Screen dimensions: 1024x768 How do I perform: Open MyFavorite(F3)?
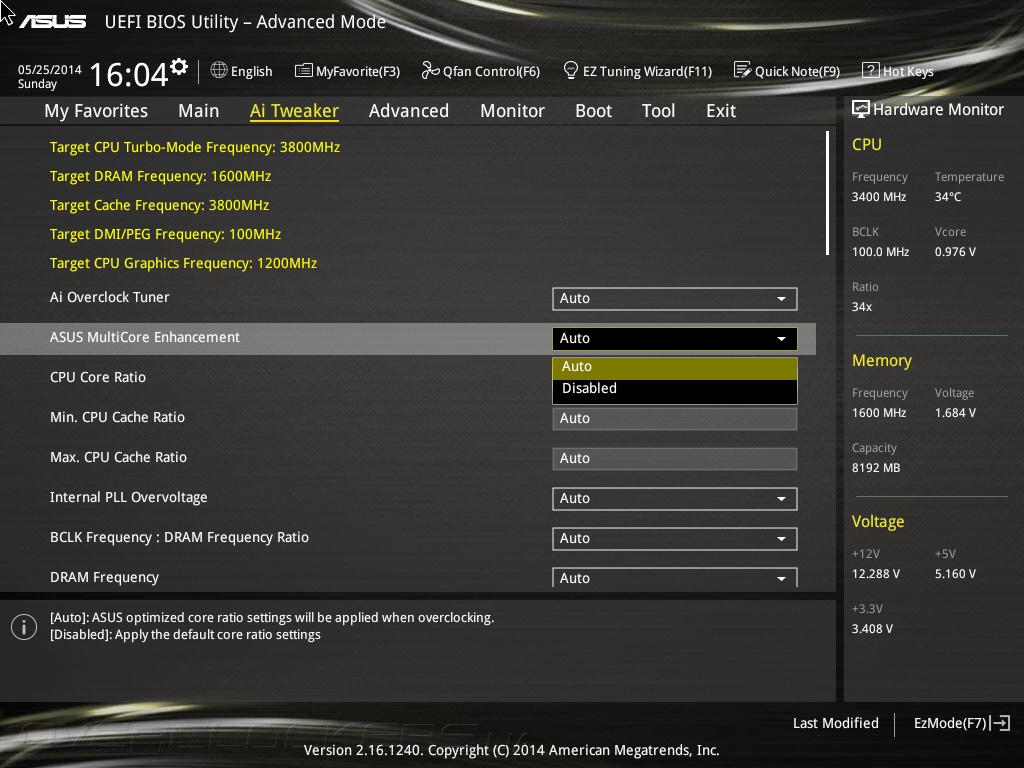point(347,71)
